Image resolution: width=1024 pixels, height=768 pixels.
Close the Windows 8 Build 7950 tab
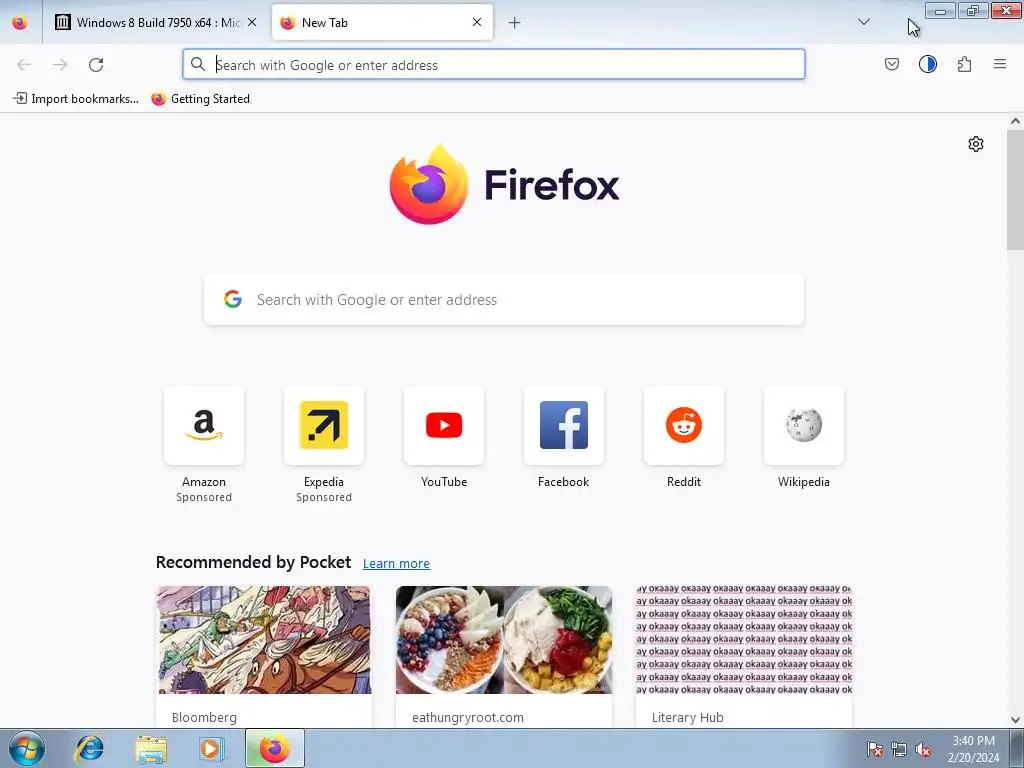(x=252, y=22)
